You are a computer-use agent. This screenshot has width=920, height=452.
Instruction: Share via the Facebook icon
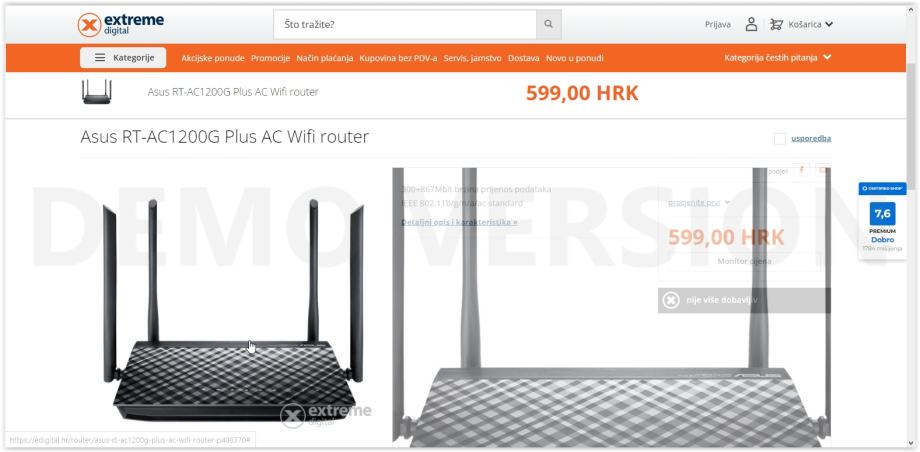[x=801, y=170]
